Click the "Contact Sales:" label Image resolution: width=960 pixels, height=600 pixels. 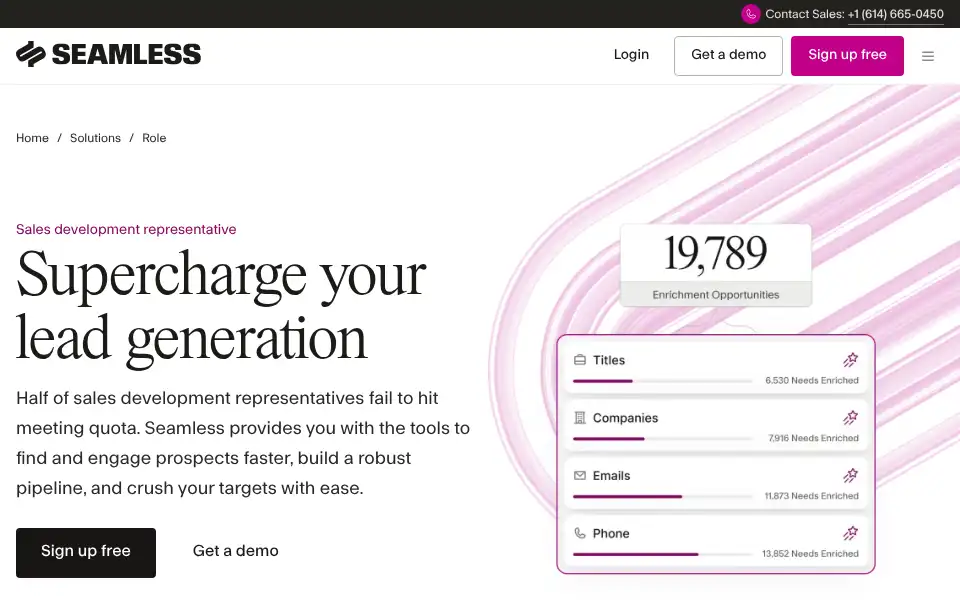(804, 14)
